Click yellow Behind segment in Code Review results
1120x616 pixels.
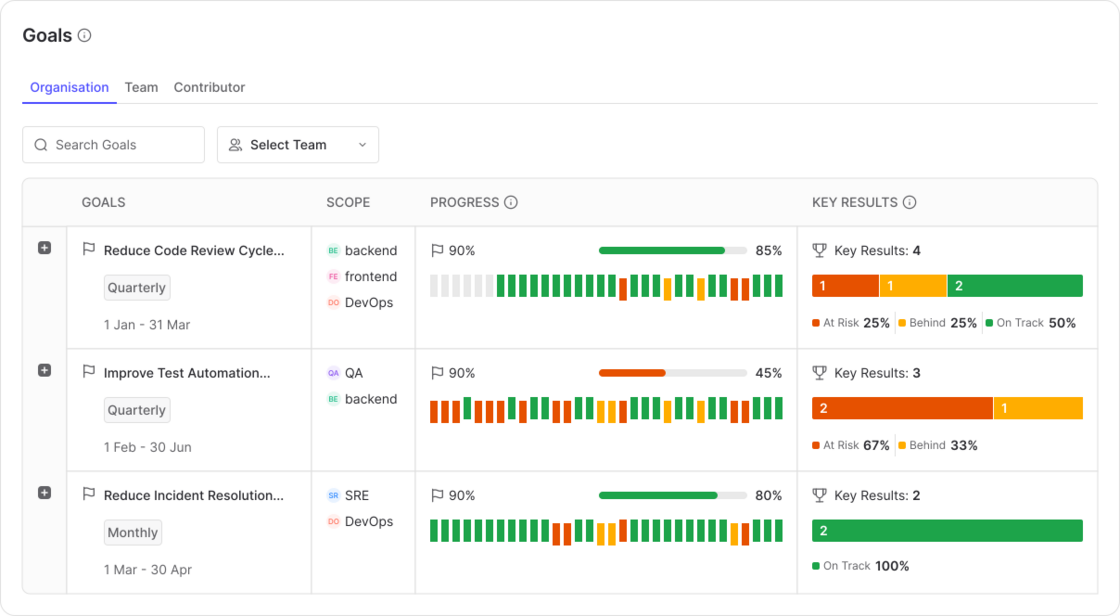[x=913, y=286]
